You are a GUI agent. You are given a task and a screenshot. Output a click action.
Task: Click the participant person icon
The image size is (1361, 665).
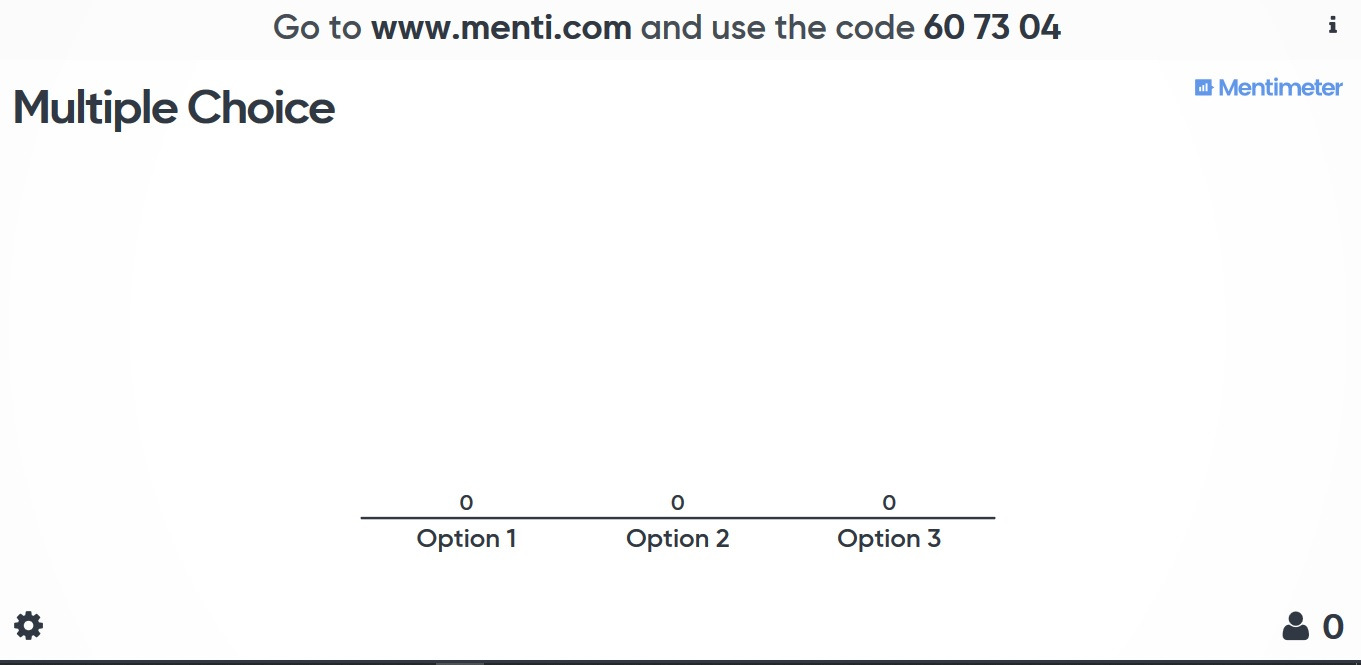pos(1295,627)
